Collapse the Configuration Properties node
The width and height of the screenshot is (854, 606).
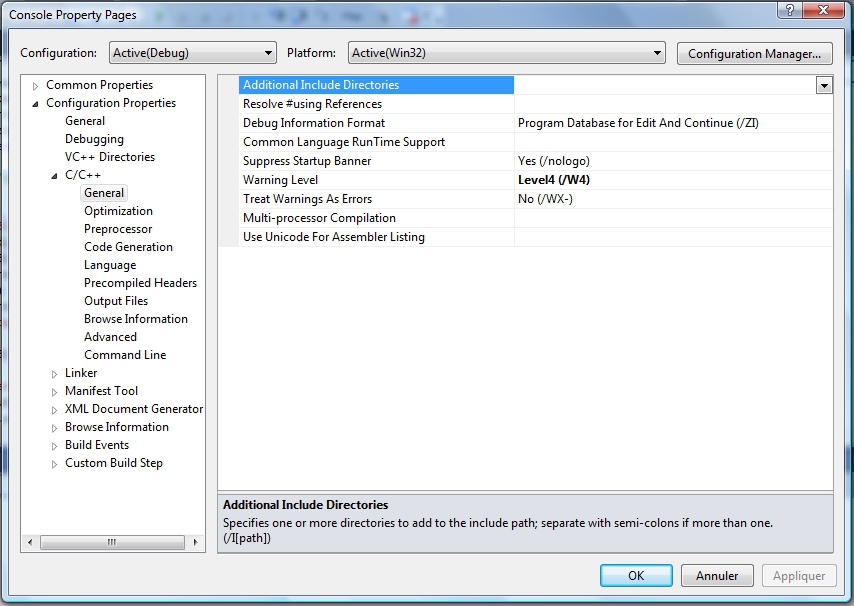[36, 104]
